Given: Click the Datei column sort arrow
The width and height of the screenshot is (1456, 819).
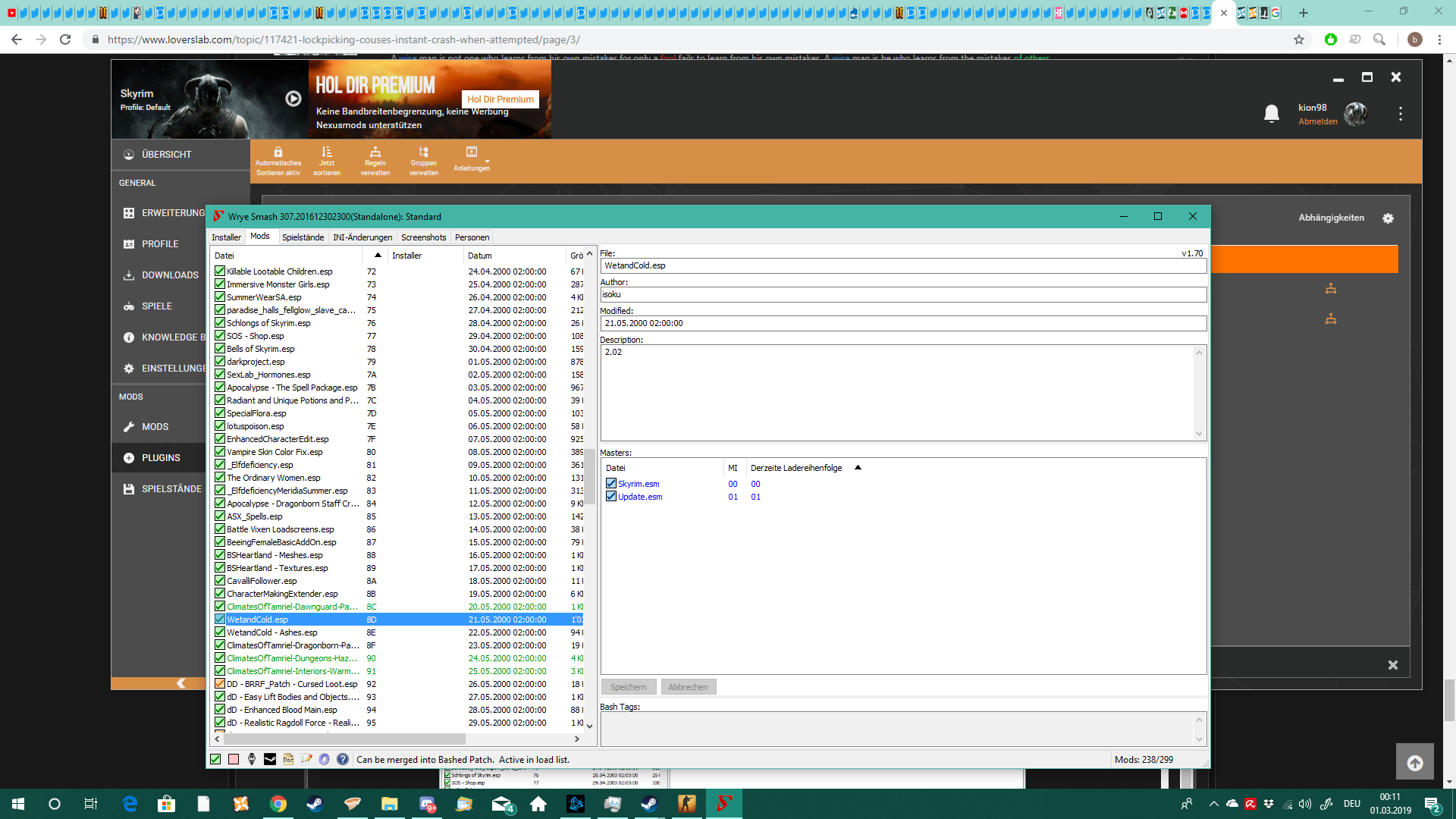Looking at the screenshot, I should pyautogui.click(x=378, y=255).
